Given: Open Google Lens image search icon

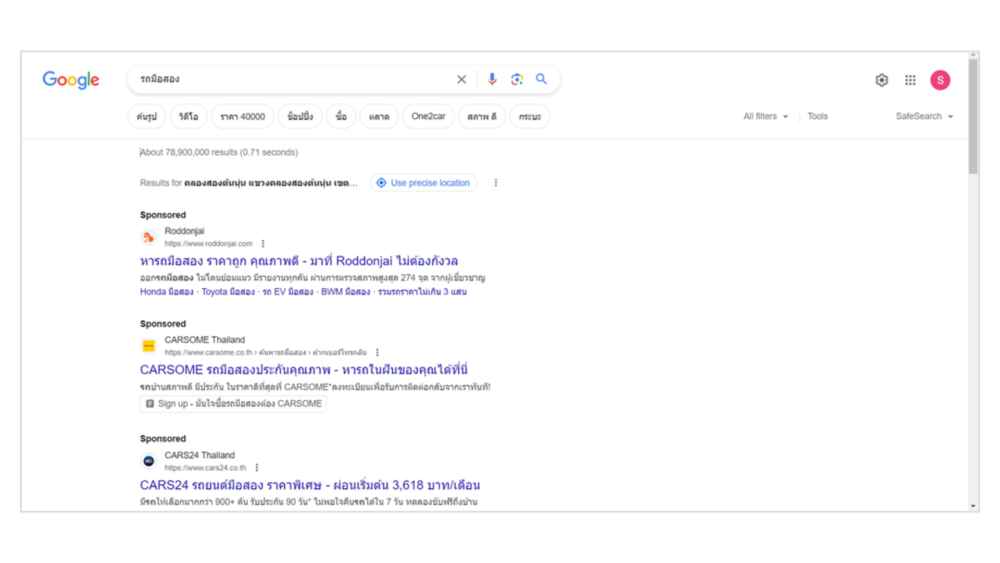Looking at the screenshot, I should (517, 79).
